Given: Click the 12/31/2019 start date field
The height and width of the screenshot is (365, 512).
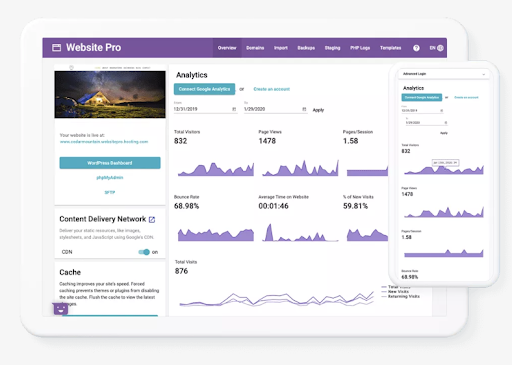Looking at the screenshot, I should pos(205,109).
